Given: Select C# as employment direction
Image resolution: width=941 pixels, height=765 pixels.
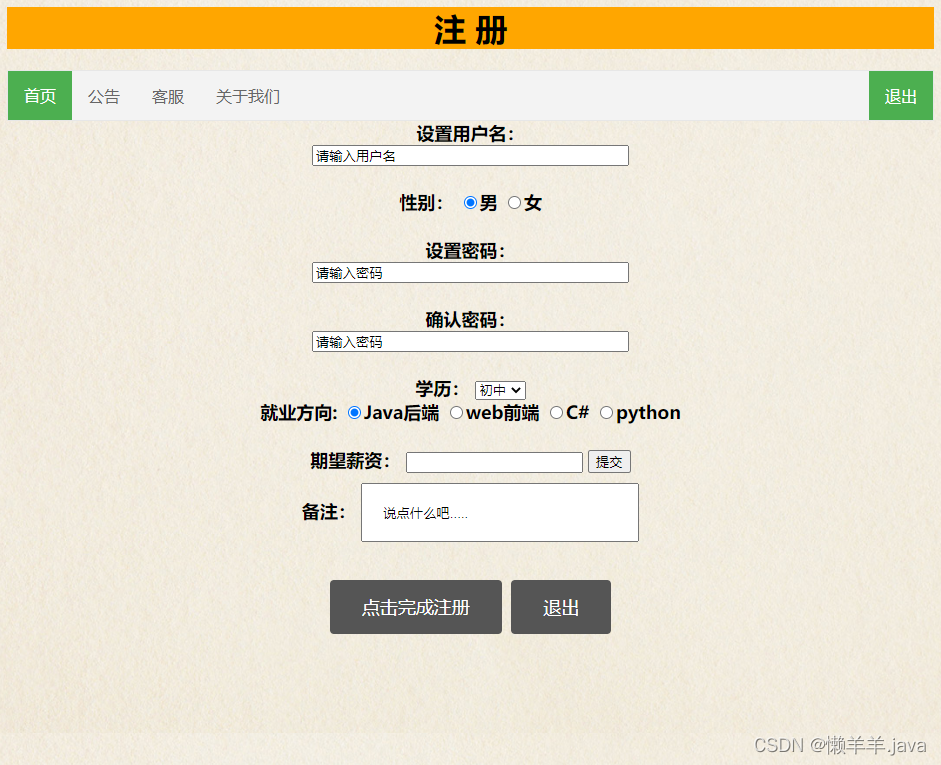Looking at the screenshot, I should pyautogui.click(x=556, y=412).
